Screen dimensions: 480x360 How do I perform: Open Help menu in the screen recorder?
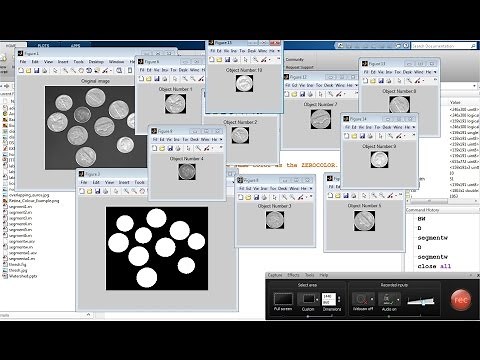click(x=324, y=275)
